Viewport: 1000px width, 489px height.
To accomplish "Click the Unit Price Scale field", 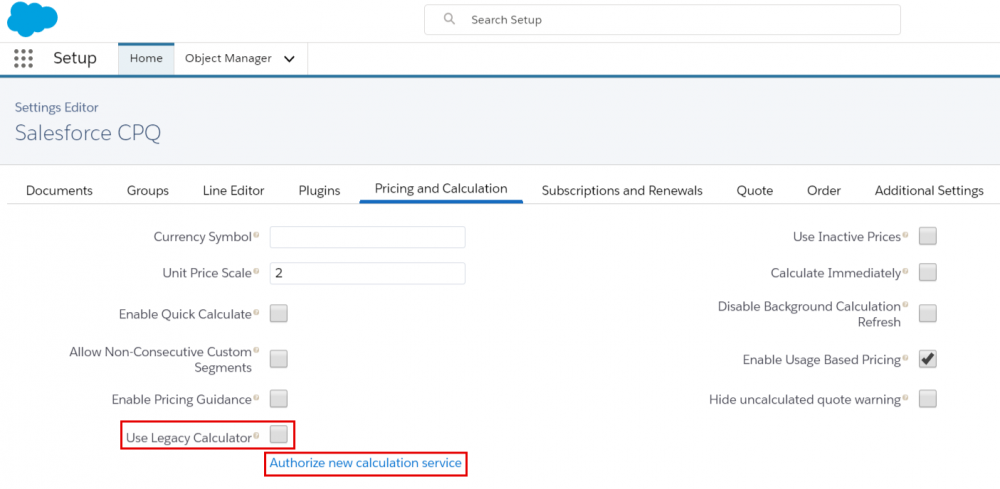I will coord(367,273).
